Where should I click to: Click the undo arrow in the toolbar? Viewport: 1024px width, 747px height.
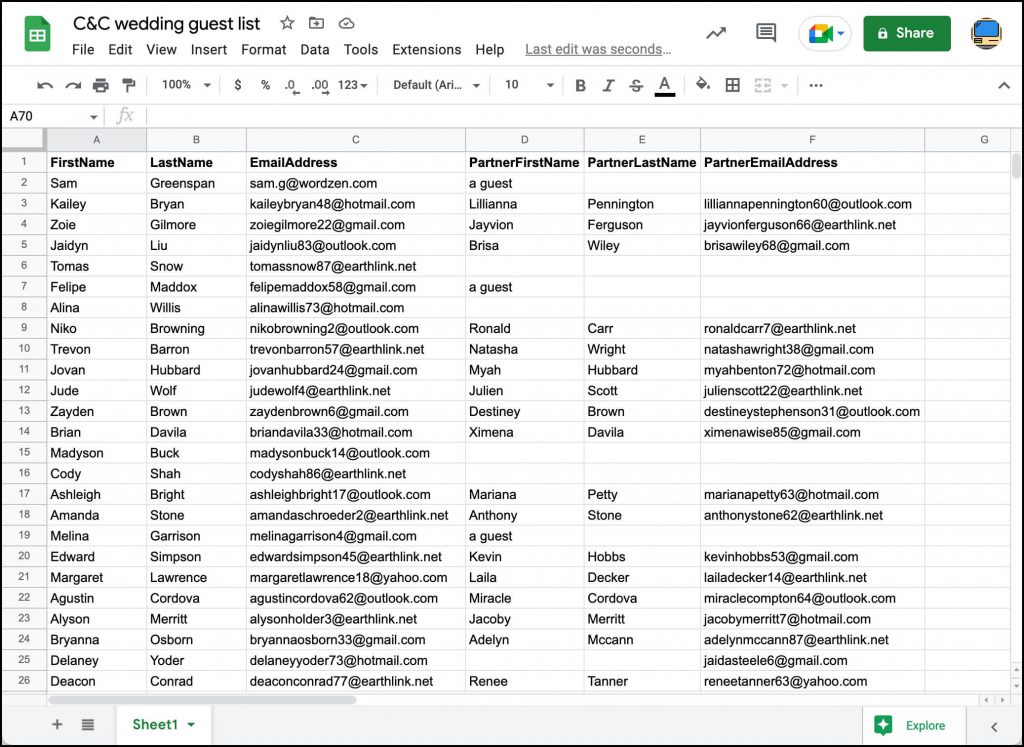(x=45, y=86)
